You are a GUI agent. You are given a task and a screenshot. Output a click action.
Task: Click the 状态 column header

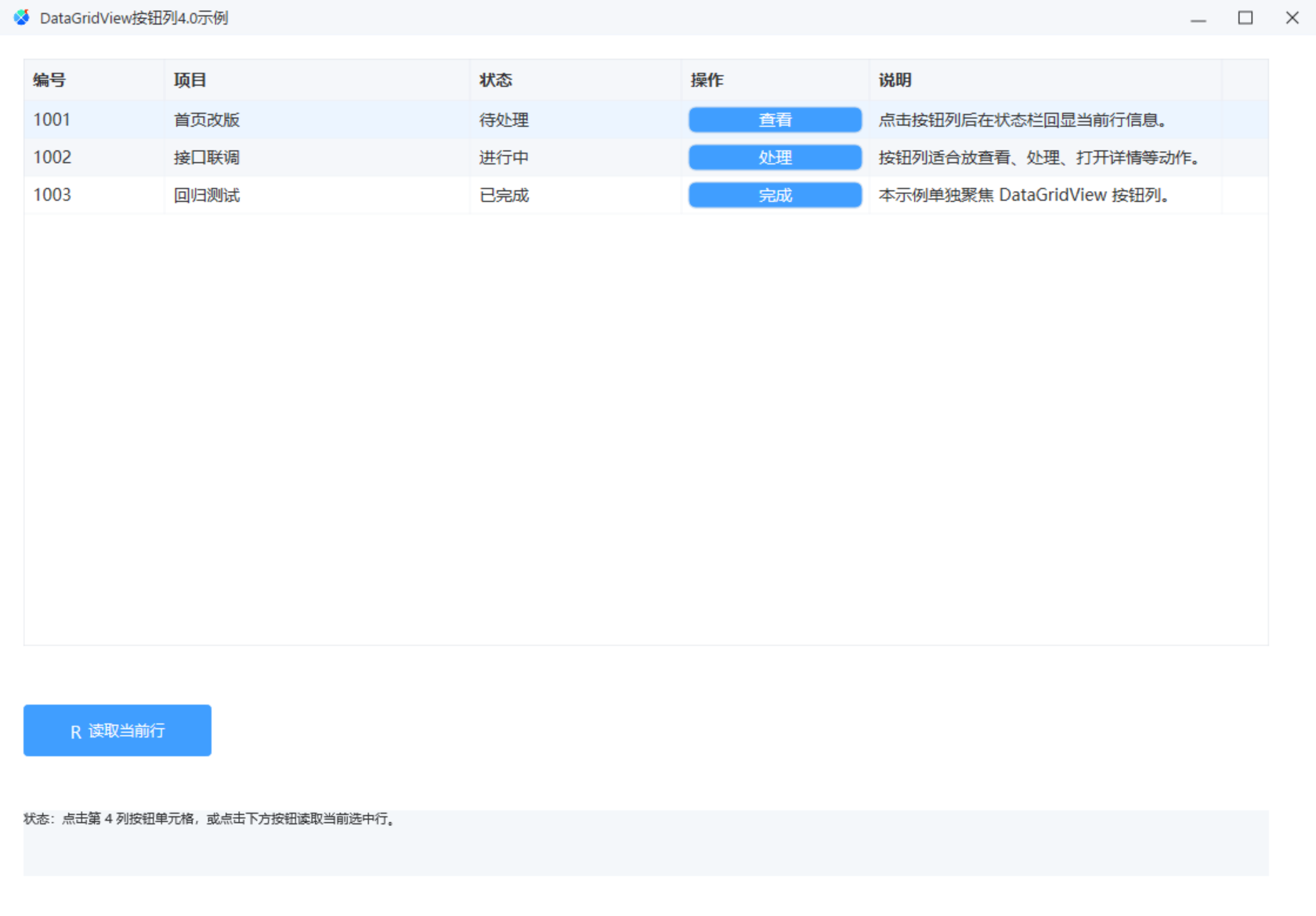(x=576, y=80)
